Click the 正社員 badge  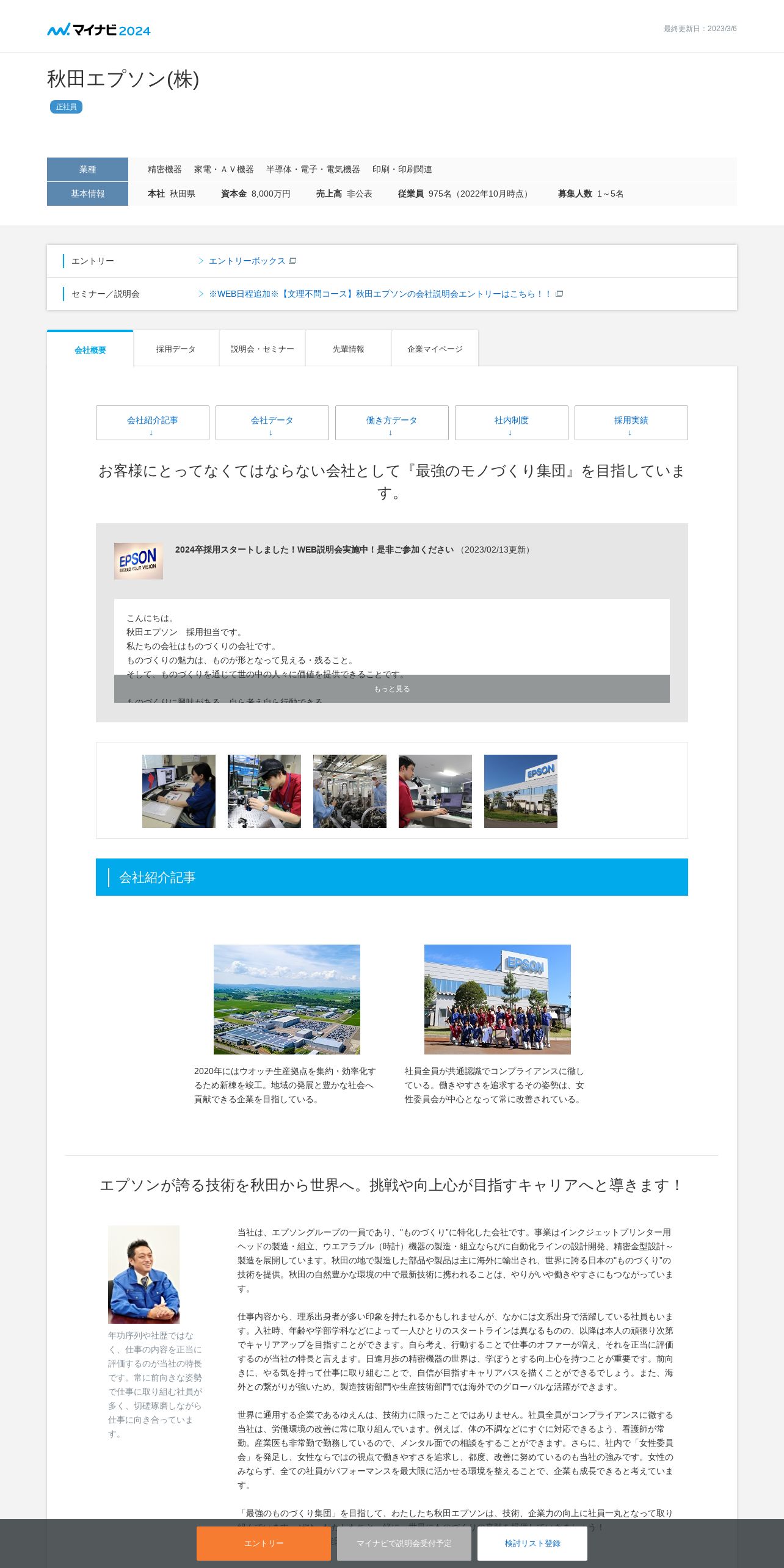66,107
